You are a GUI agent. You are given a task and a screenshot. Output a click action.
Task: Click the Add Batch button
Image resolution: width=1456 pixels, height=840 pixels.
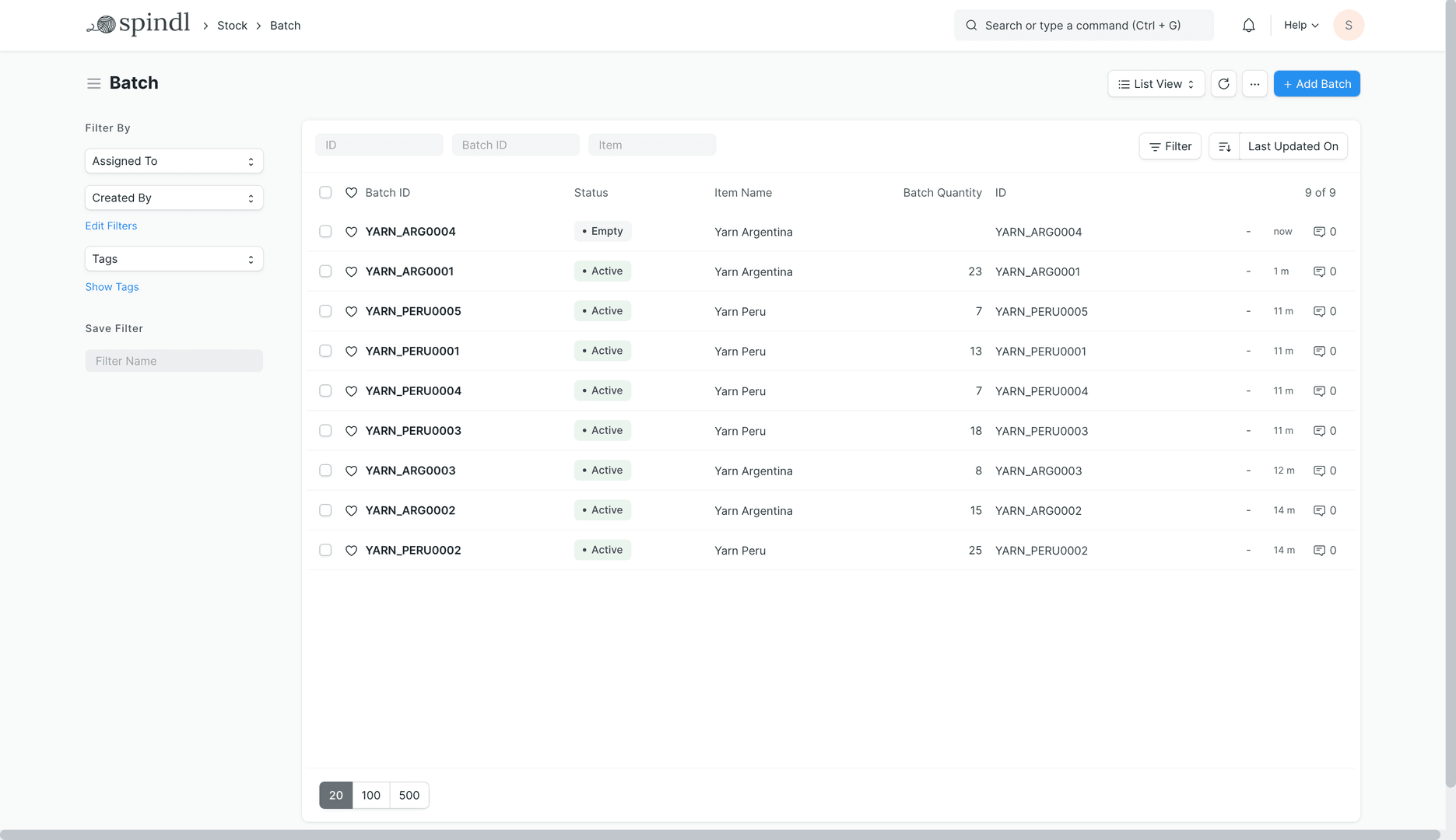pyautogui.click(x=1316, y=84)
